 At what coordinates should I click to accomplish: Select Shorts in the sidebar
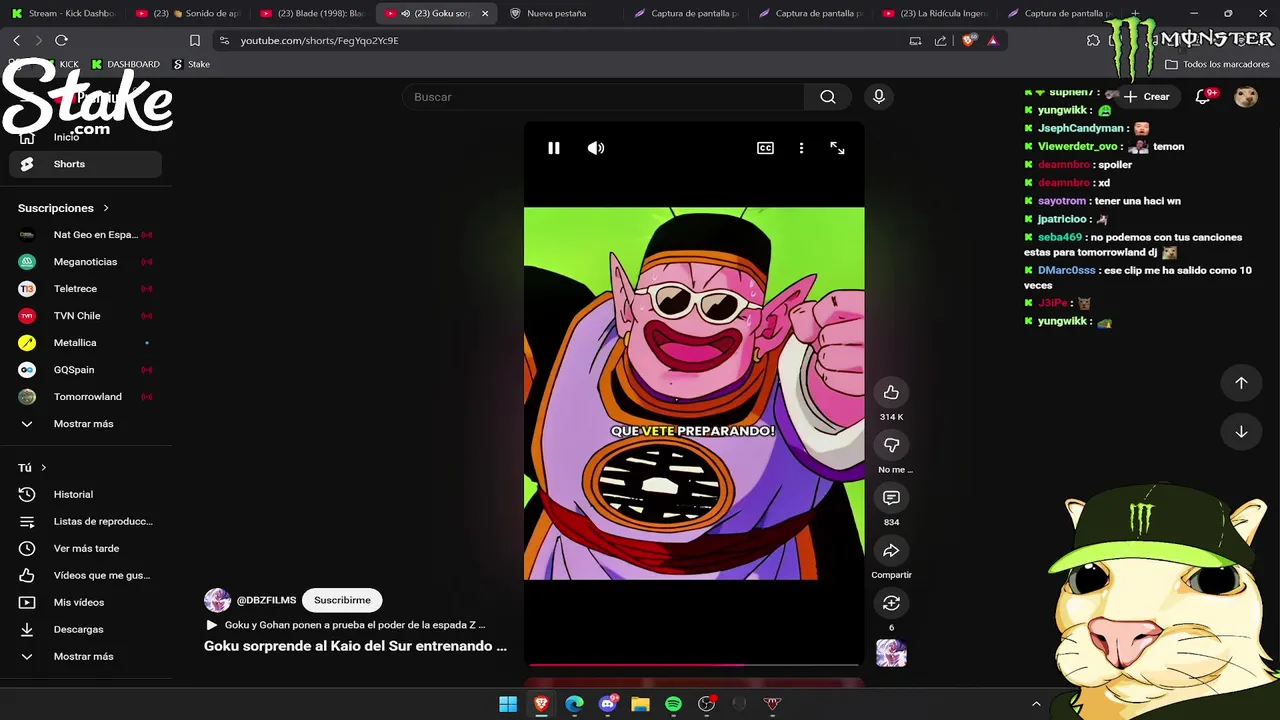(85, 164)
